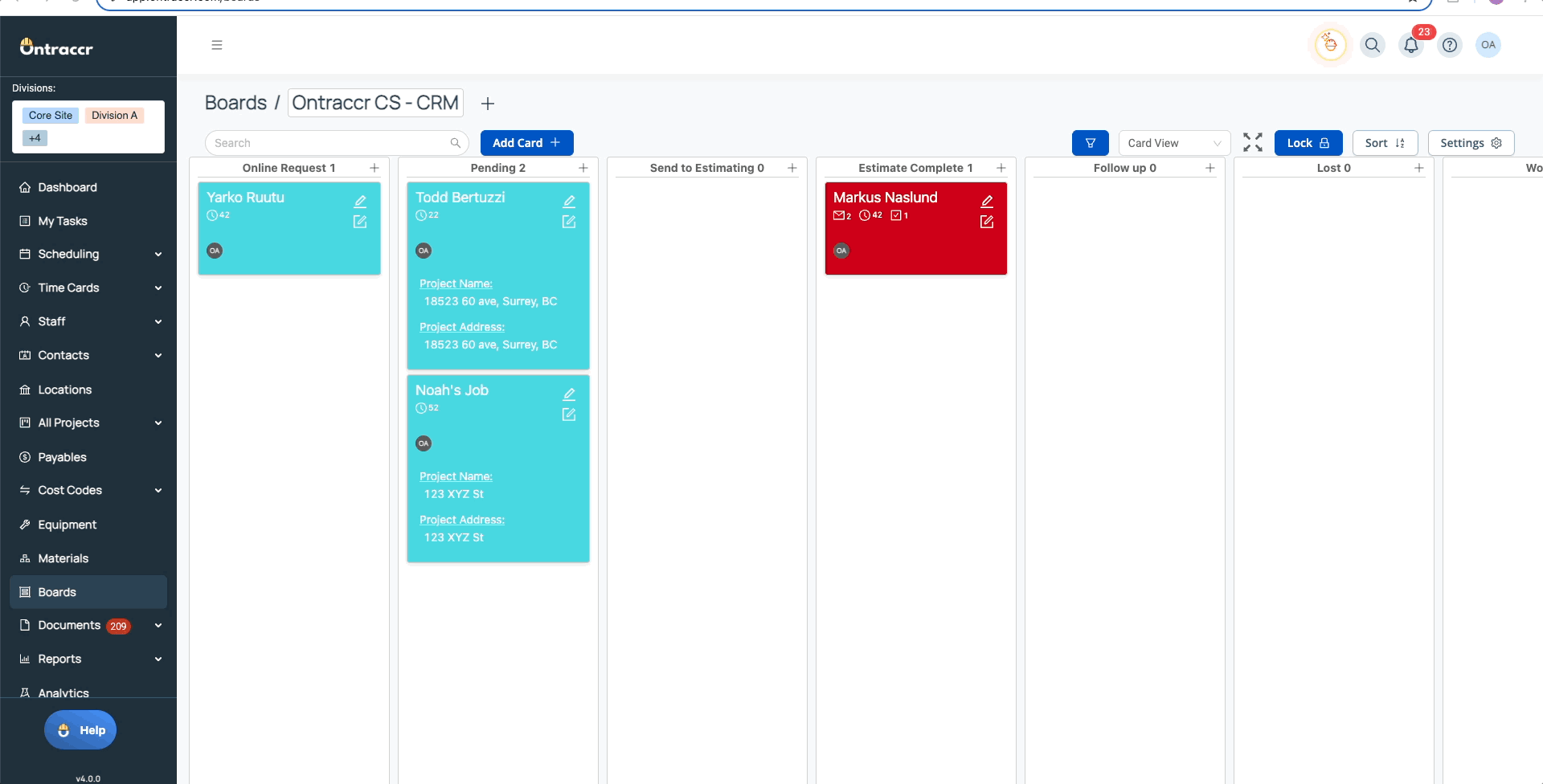Add a card to Estimate Complete column
The height and width of the screenshot is (784, 1543).
[1001, 168]
